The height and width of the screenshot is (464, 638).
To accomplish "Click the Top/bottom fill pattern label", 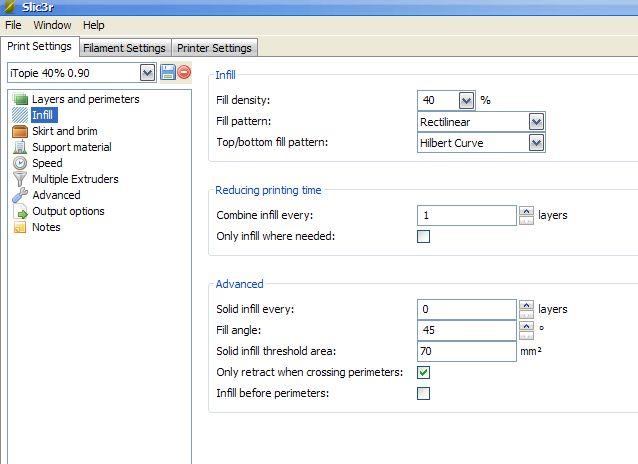I will pos(272,142).
